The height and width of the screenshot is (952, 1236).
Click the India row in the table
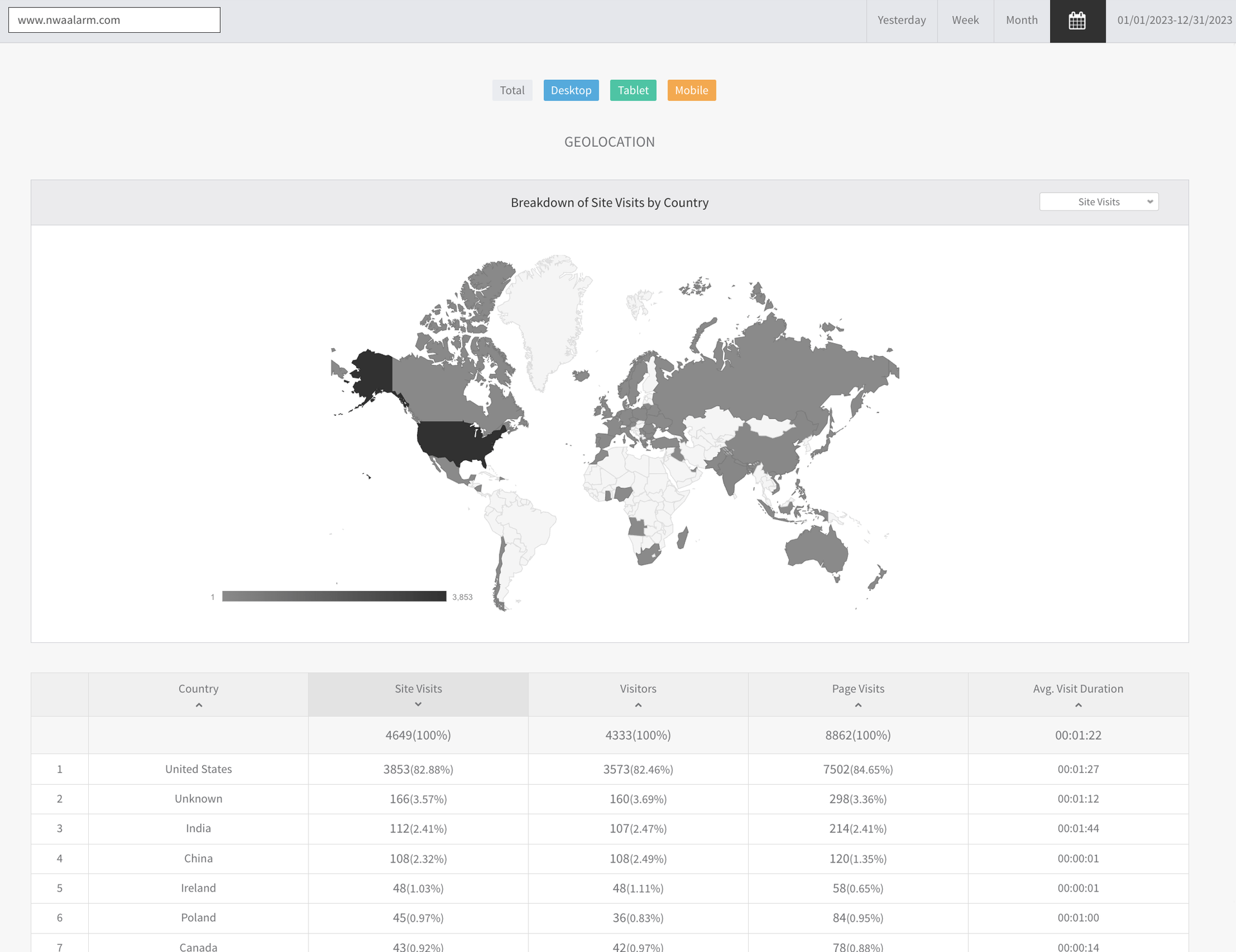point(198,828)
